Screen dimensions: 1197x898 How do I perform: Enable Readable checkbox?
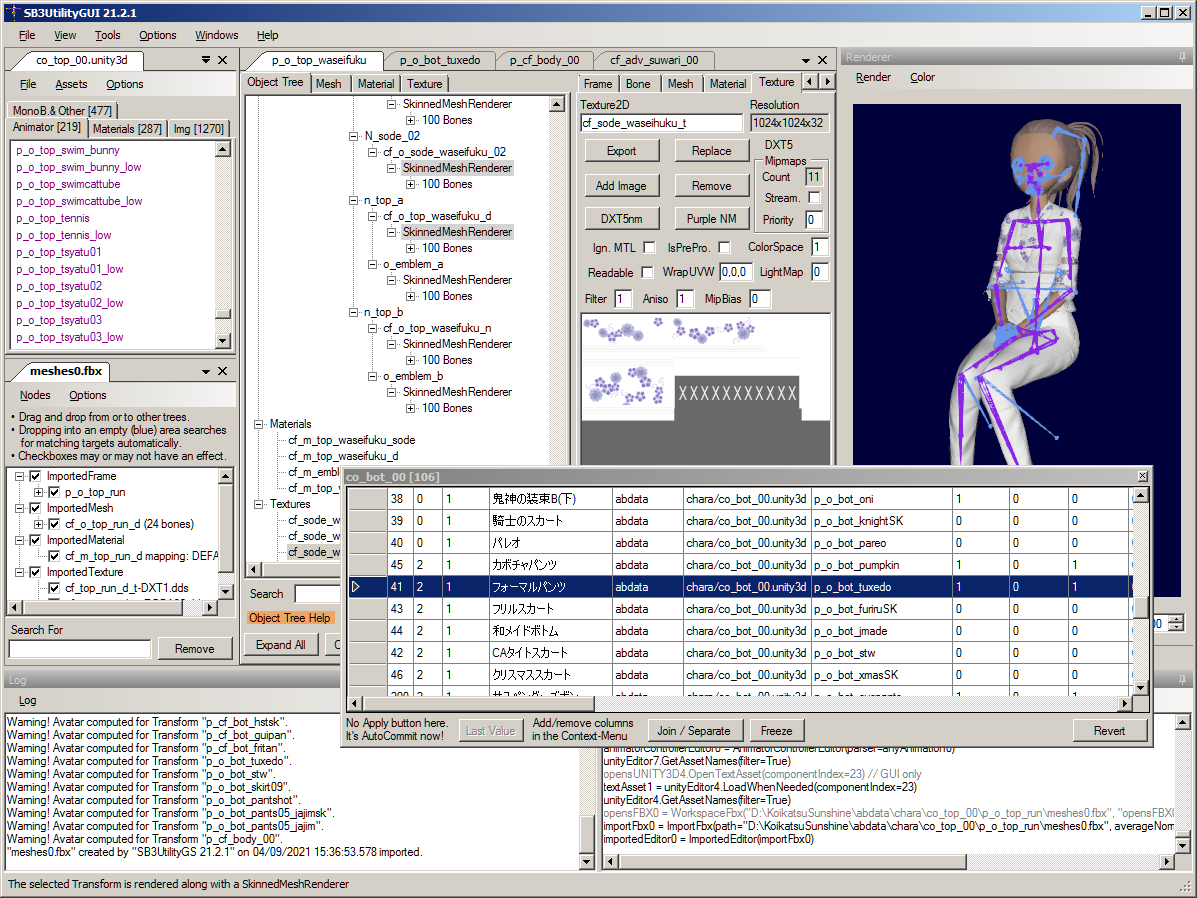click(647, 272)
